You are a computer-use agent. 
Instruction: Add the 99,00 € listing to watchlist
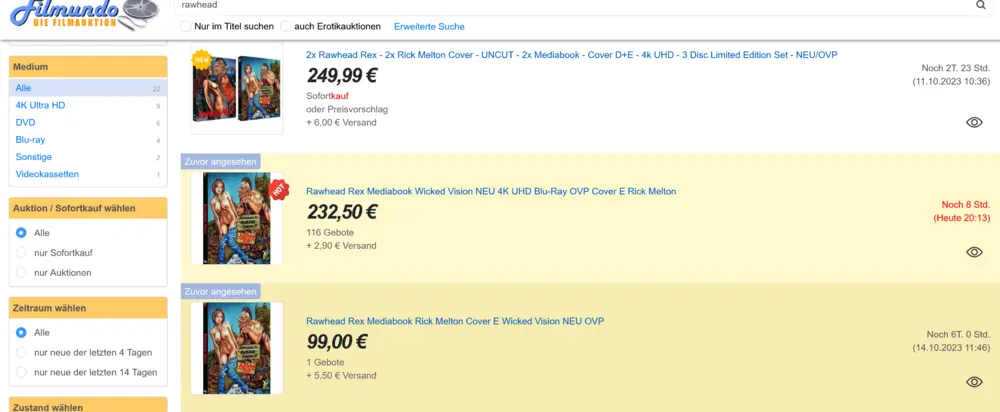974,382
